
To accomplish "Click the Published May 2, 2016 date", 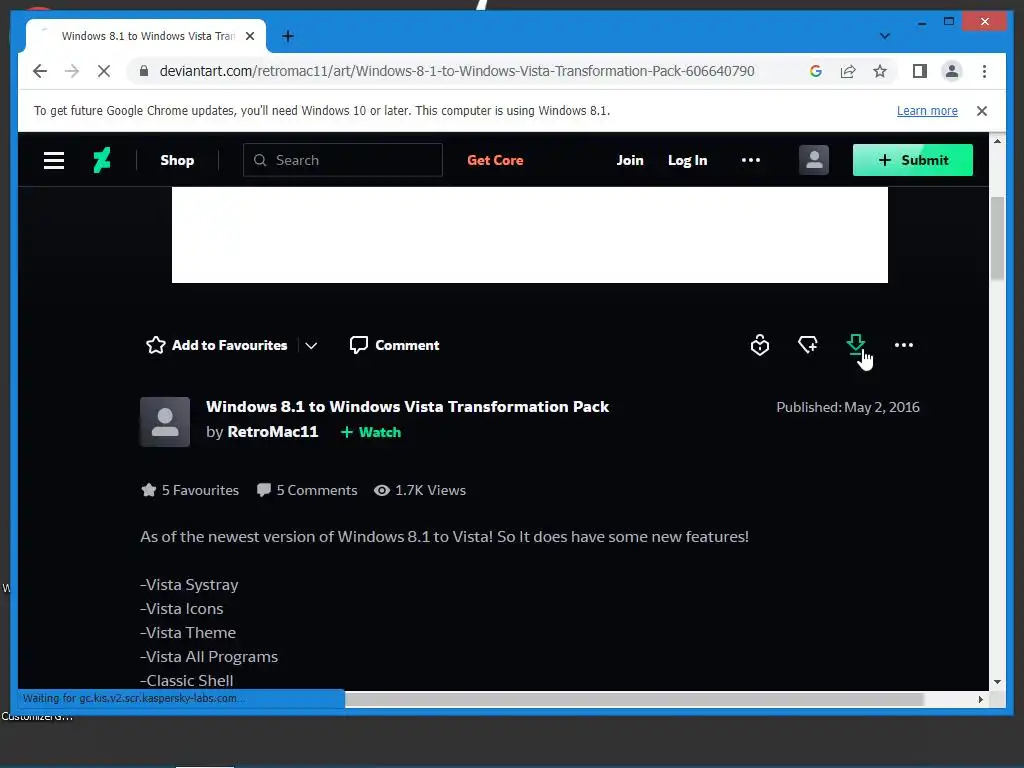I will click(x=848, y=407).
